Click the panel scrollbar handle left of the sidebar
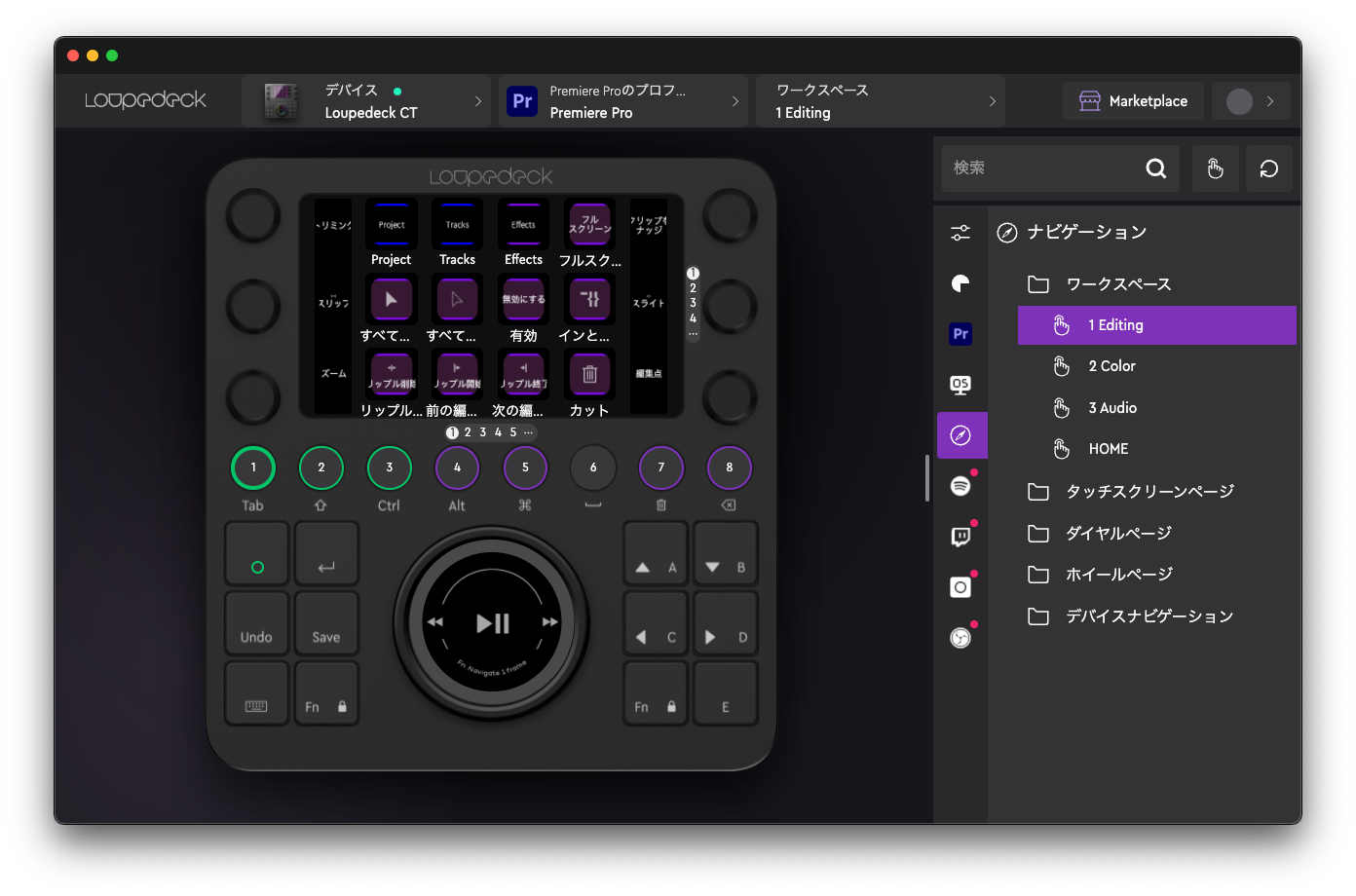Viewport: 1356px width, 896px height. pyautogui.click(x=927, y=478)
